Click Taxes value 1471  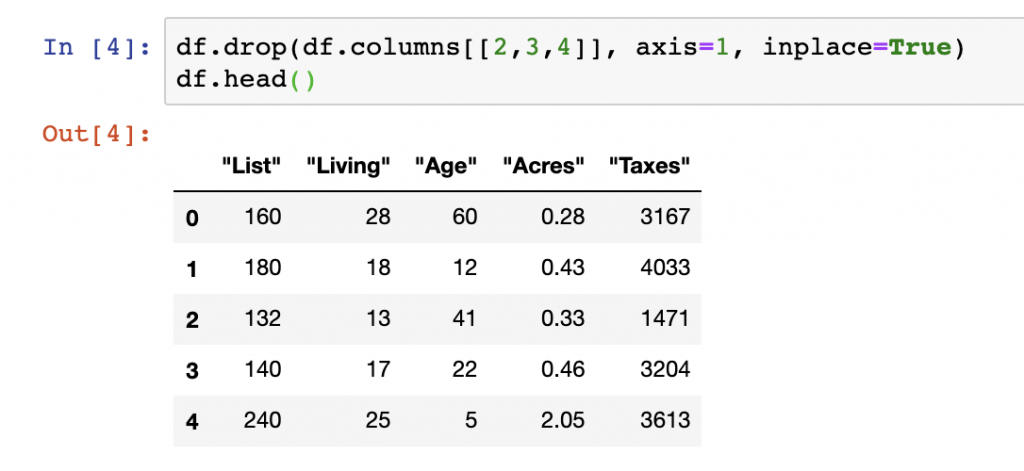coord(665,318)
